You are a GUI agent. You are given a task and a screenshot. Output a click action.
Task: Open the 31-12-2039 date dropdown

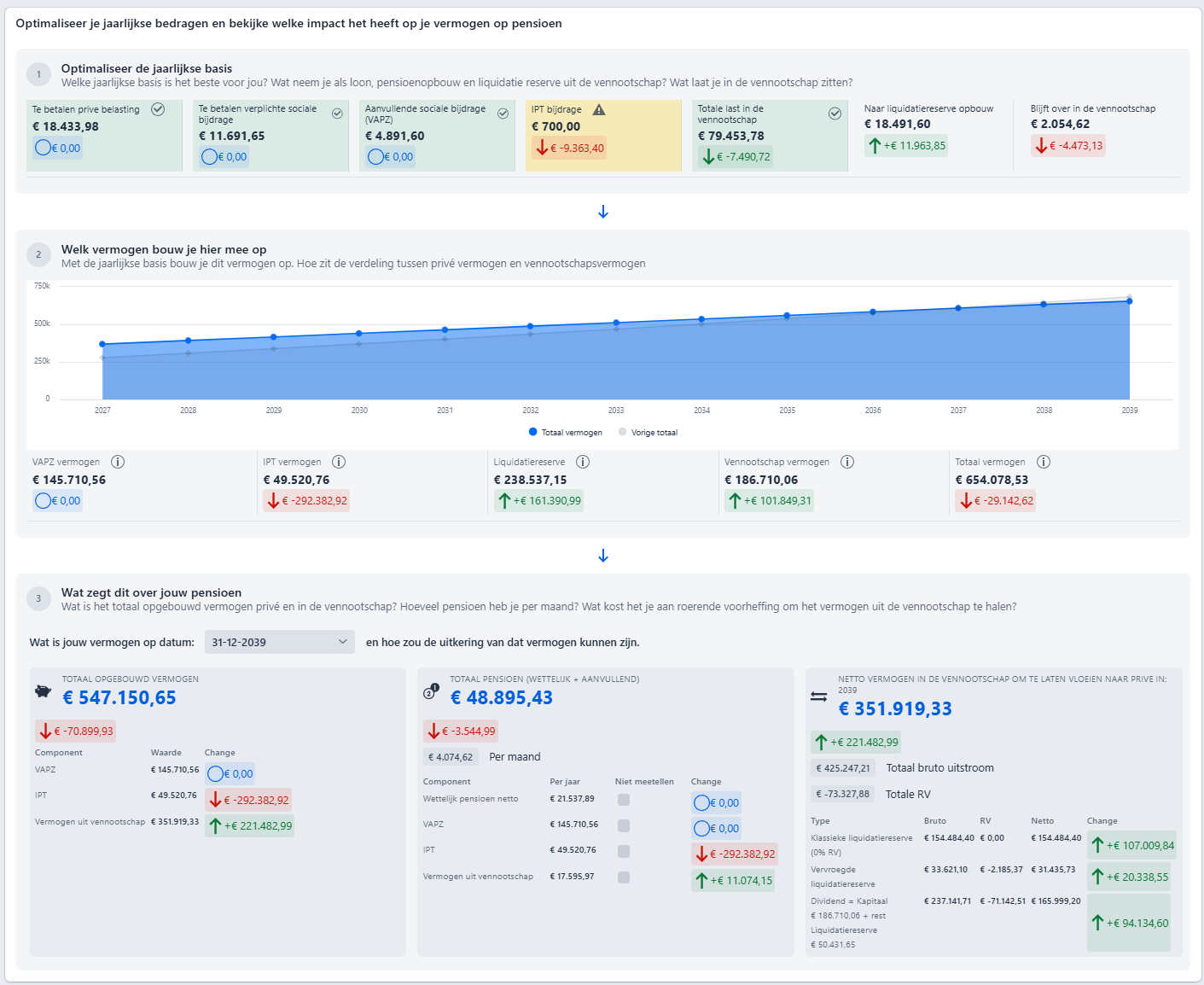[x=279, y=642]
